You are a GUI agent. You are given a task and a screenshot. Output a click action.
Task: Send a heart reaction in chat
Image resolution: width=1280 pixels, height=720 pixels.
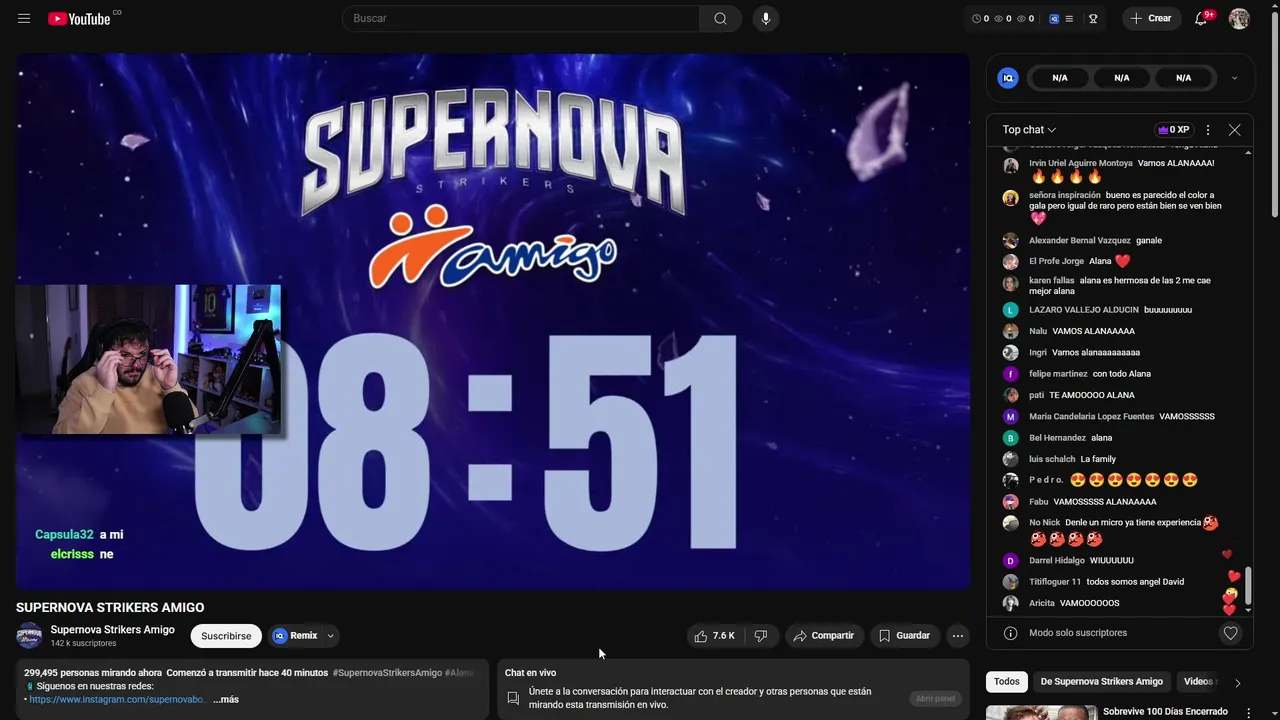click(x=1230, y=633)
